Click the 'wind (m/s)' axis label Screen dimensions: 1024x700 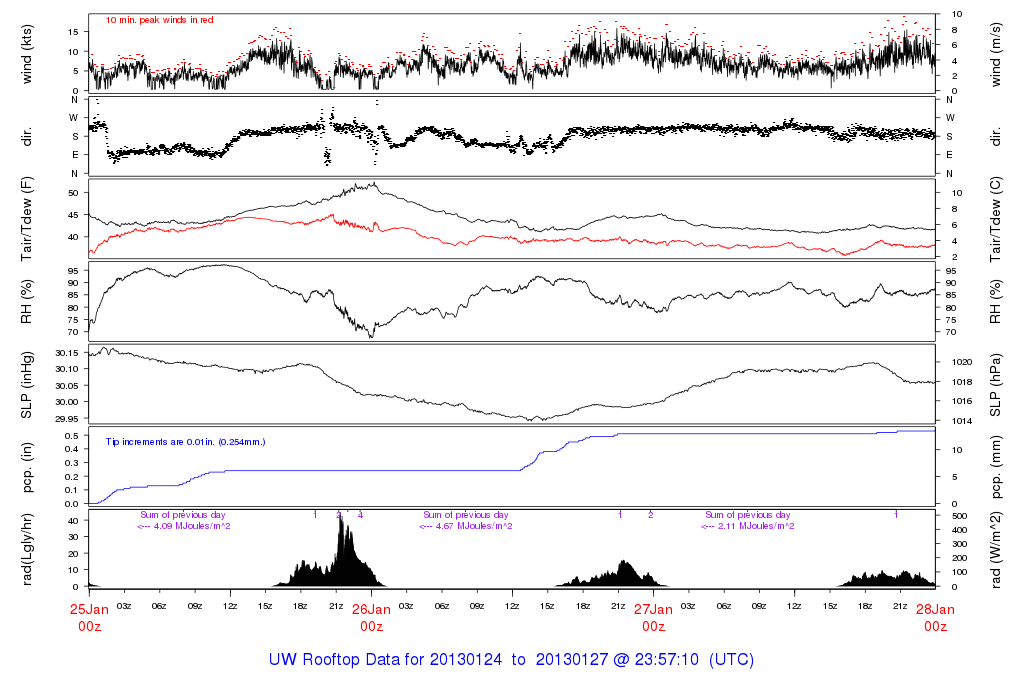(x=995, y=54)
